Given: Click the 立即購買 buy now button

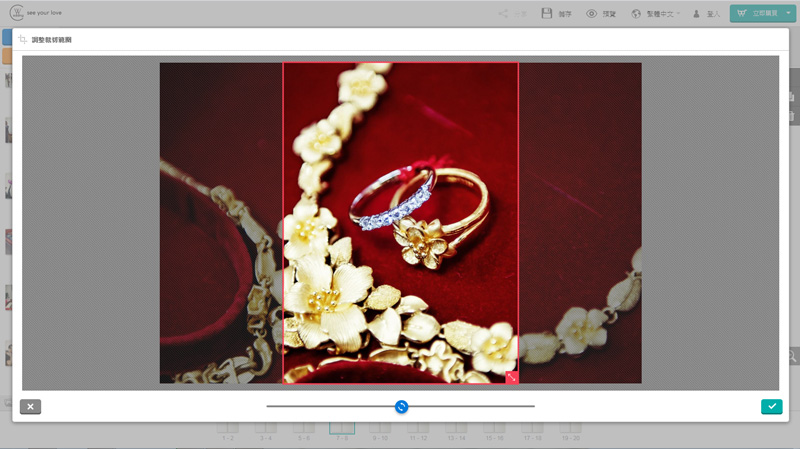Looking at the screenshot, I should tap(756, 14).
